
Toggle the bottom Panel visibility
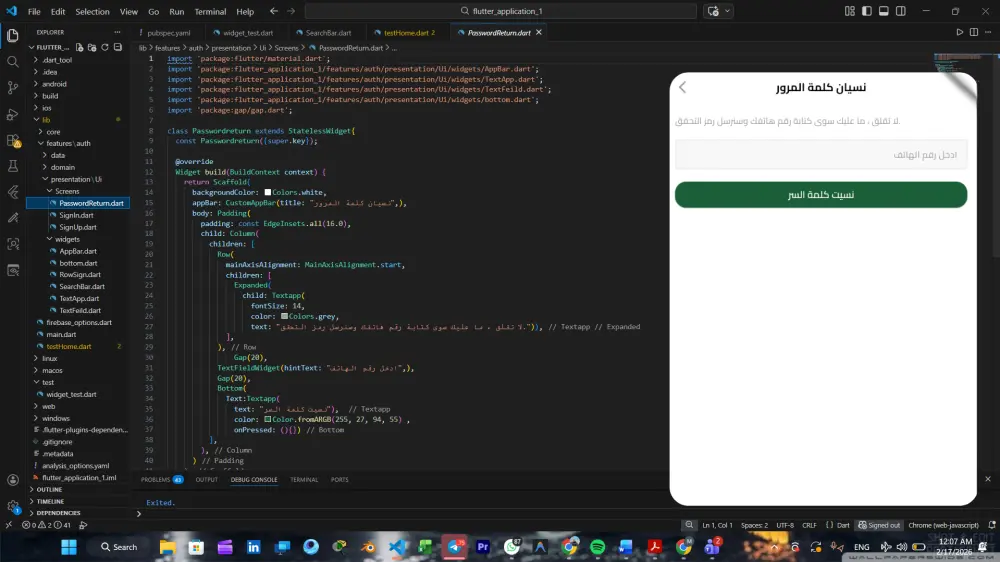[884, 11]
